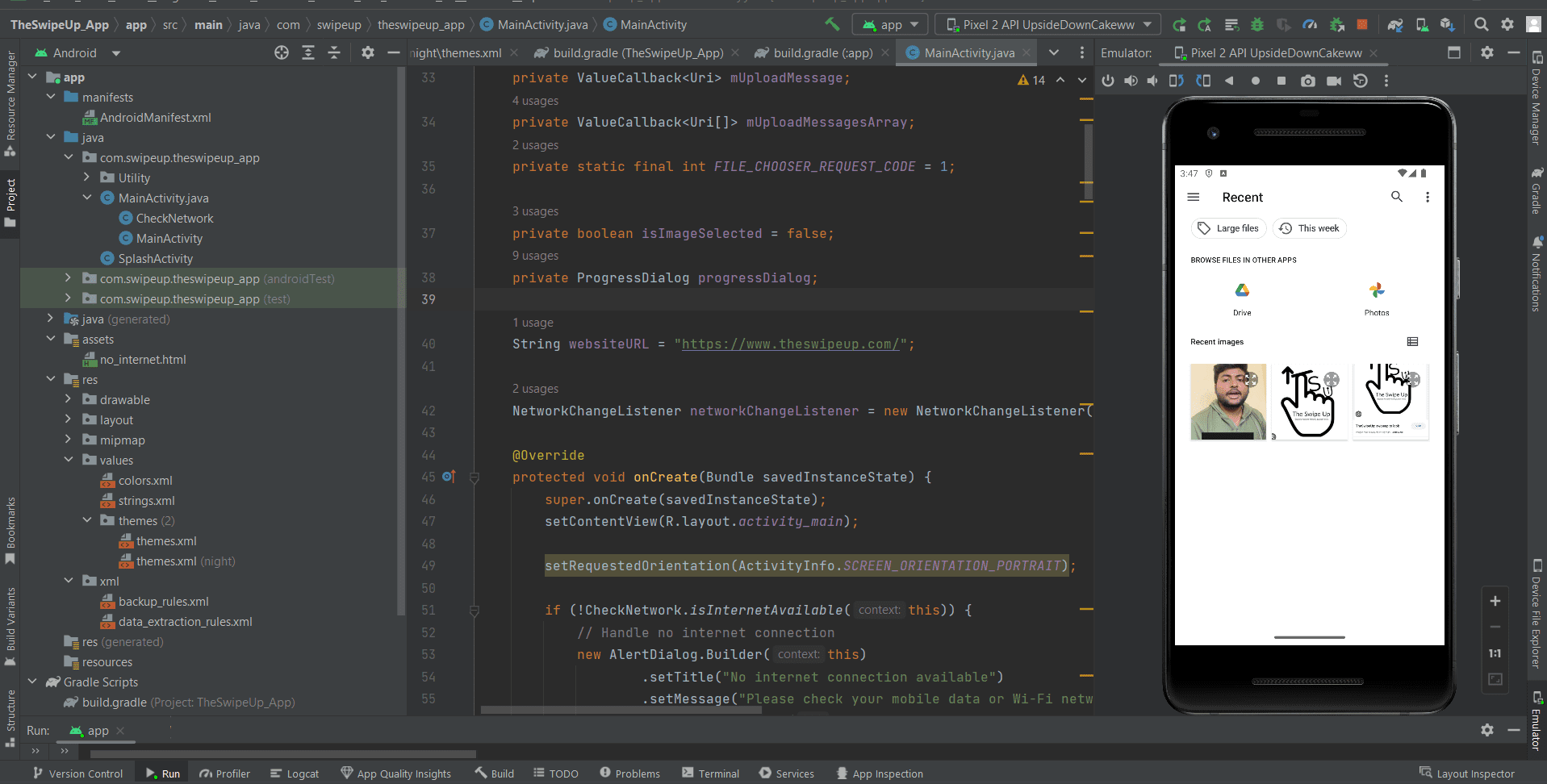Image resolution: width=1547 pixels, height=784 pixels.
Task: Open the theswipeup.com URL link in code
Action: (791, 344)
